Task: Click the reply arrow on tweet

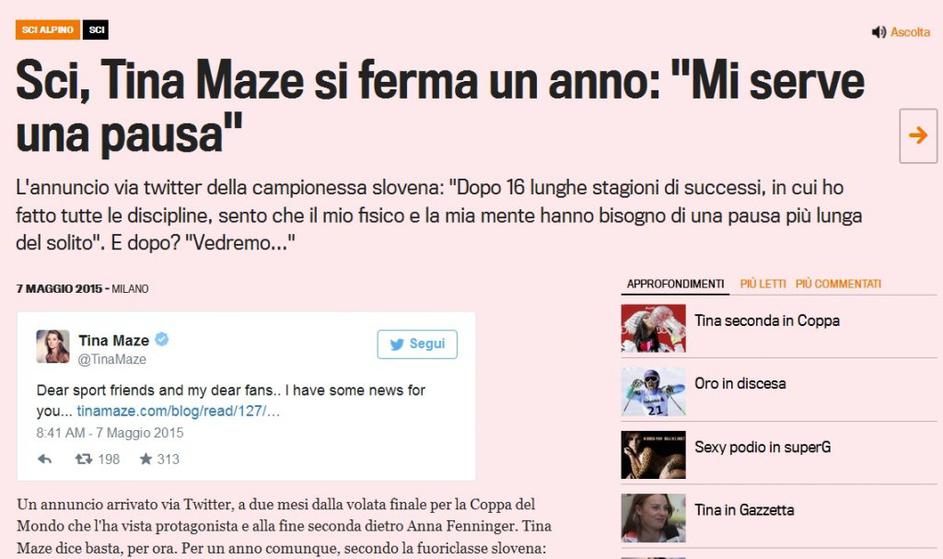Action: (x=45, y=459)
